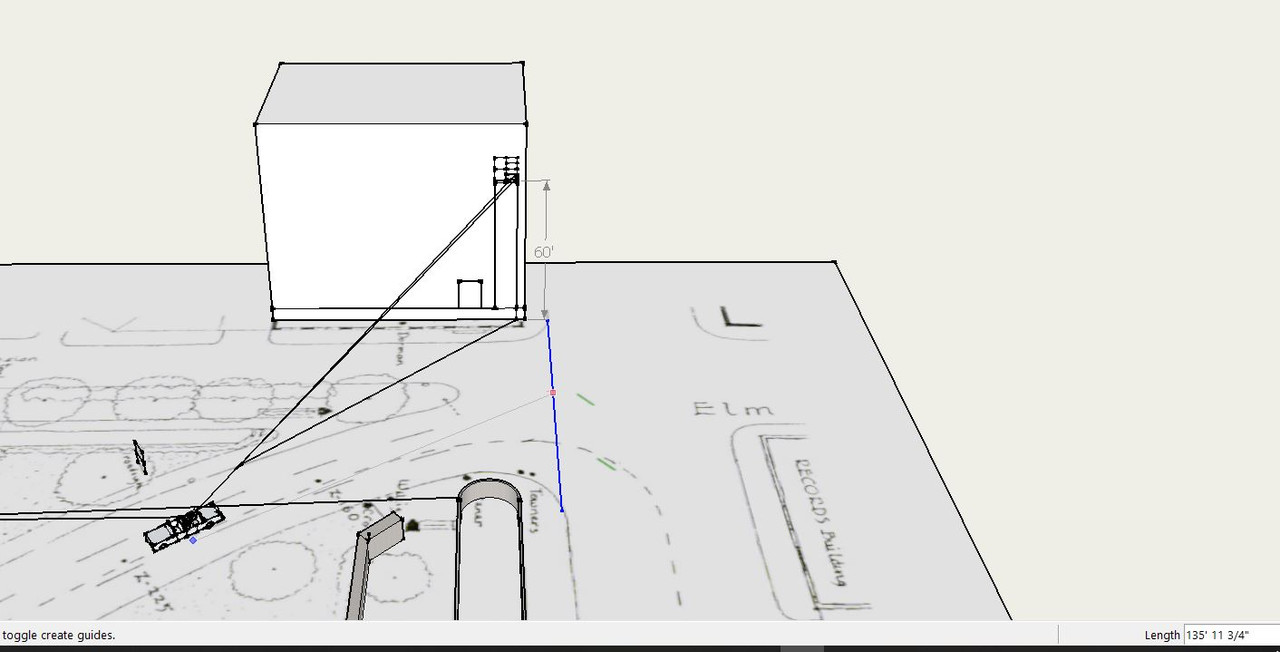Select the grid window at the building corner
The width and height of the screenshot is (1280, 652).
[x=507, y=170]
